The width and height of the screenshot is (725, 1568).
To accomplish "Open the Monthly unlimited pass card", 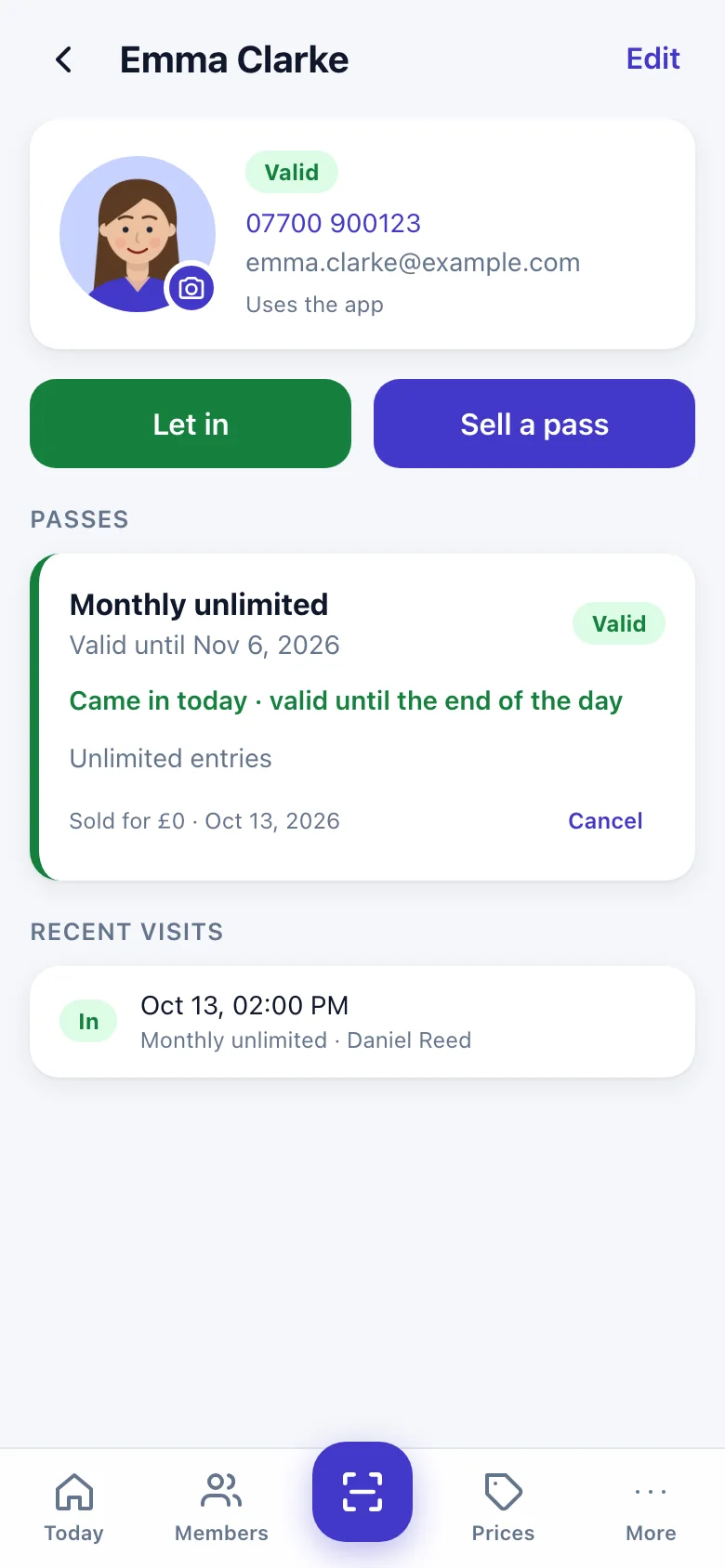I will tap(362, 717).
